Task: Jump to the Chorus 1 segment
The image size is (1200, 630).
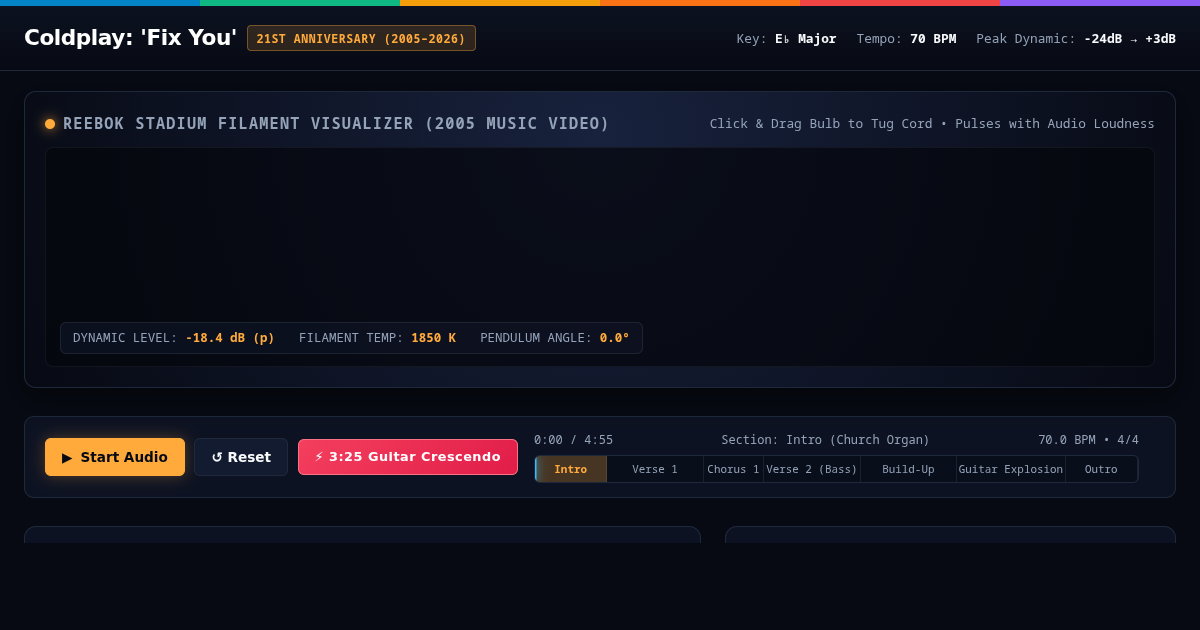Action: click(x=733, y=469)
